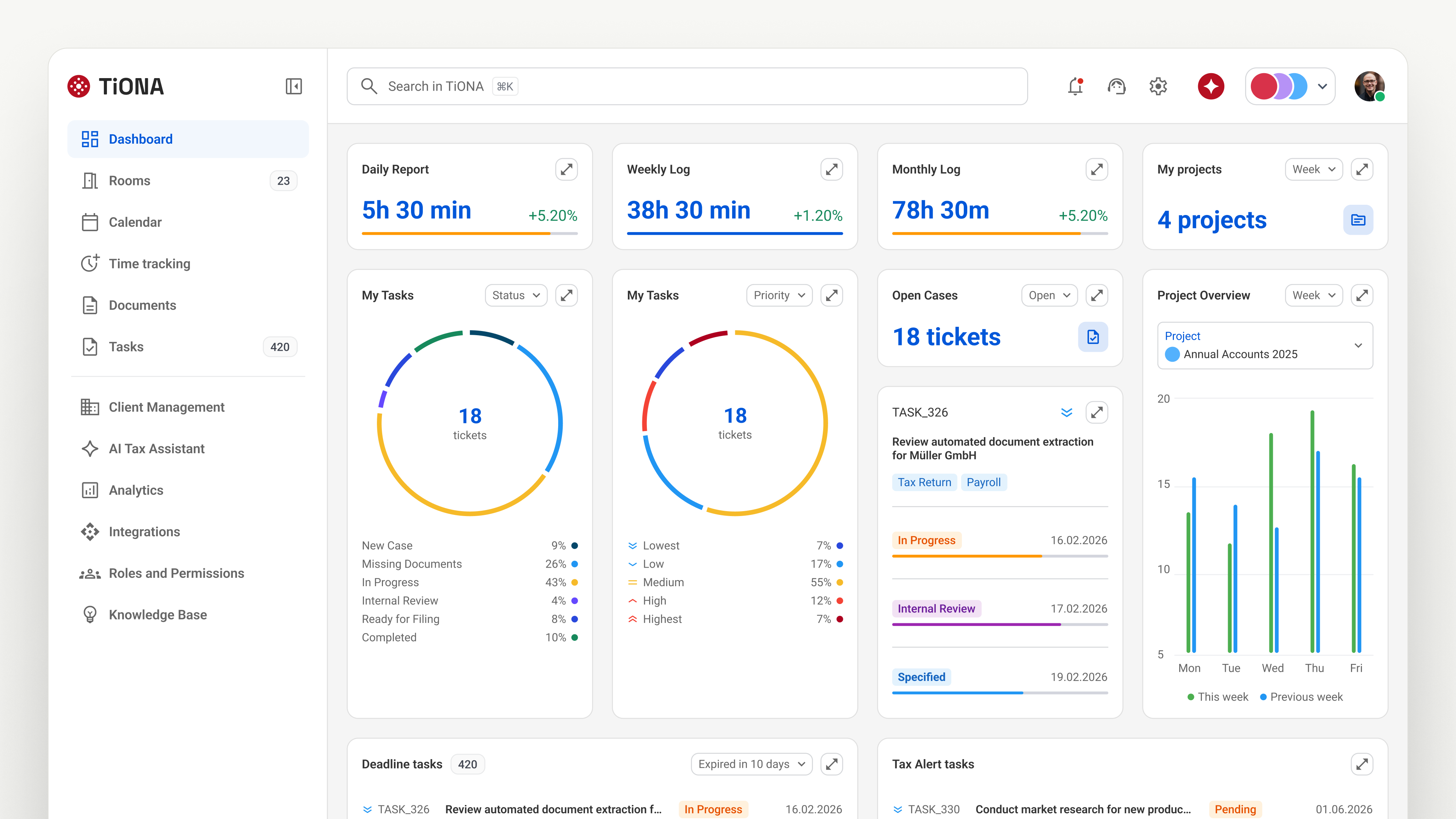Click the Missing Documents legend row
Image resolution: width=1456 pixels, height=819 pixels.
coord(470,564)
